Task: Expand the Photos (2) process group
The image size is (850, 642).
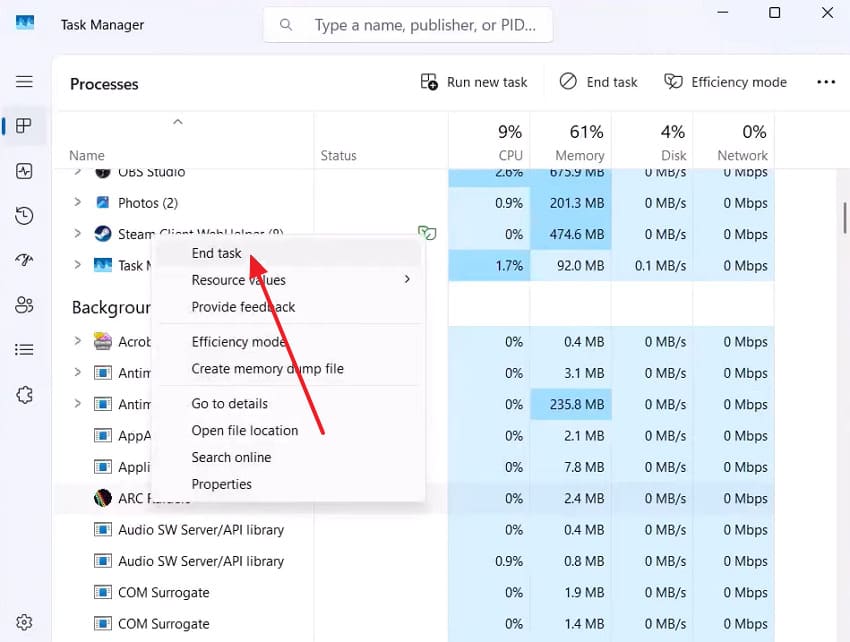Action: click(x=78, y=202)
